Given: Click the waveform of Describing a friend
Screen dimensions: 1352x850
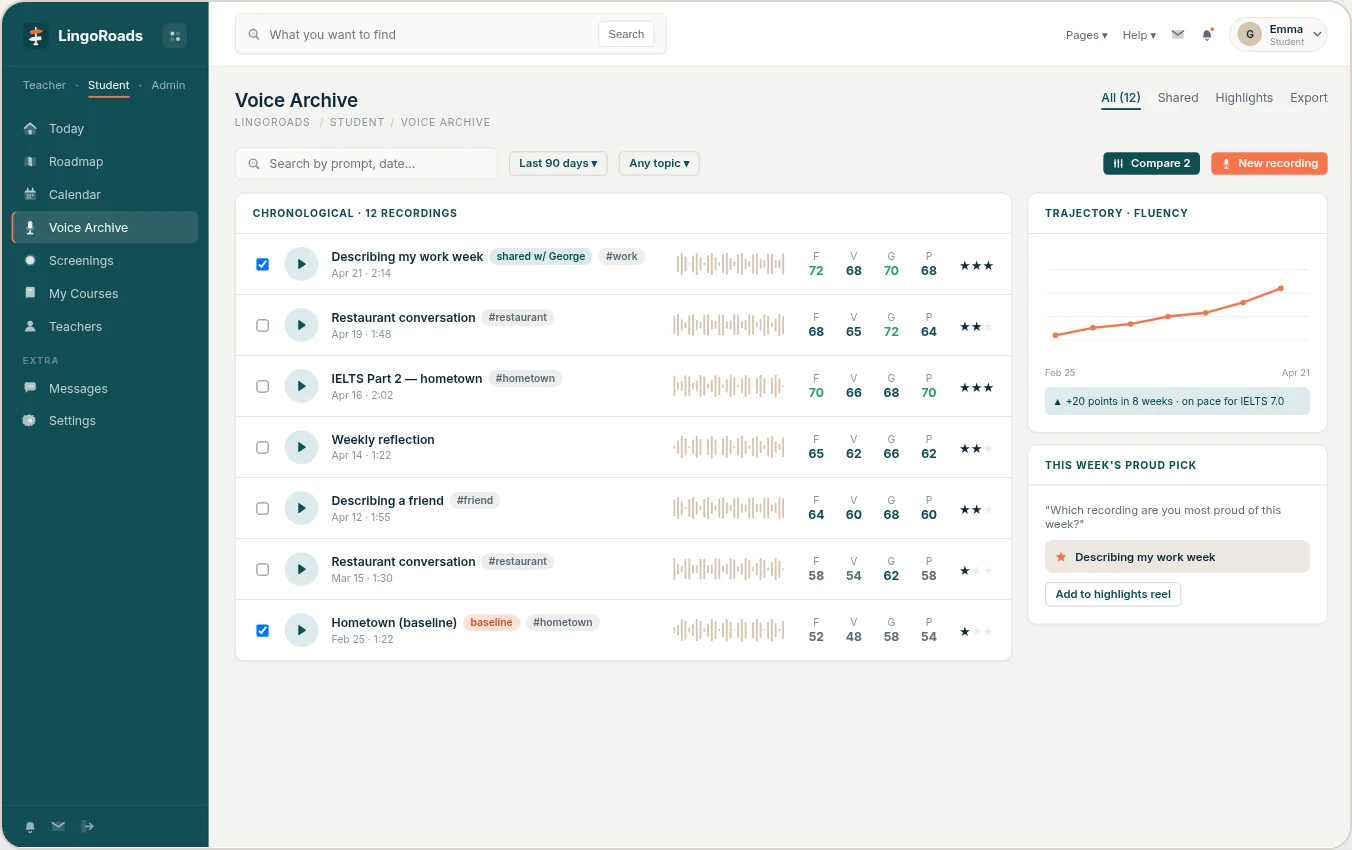Looking at the screenshot, I should click(x=729, y=508).
